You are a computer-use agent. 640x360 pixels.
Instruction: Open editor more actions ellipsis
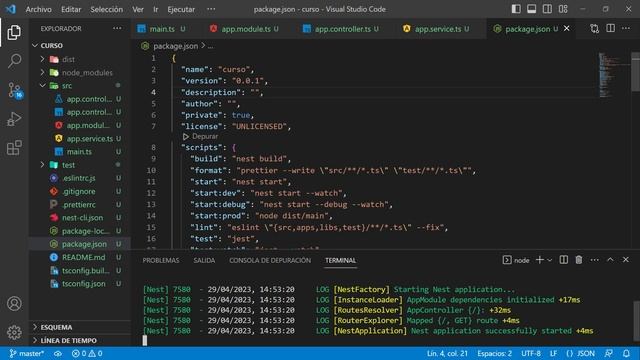click(x=626, y=28)
